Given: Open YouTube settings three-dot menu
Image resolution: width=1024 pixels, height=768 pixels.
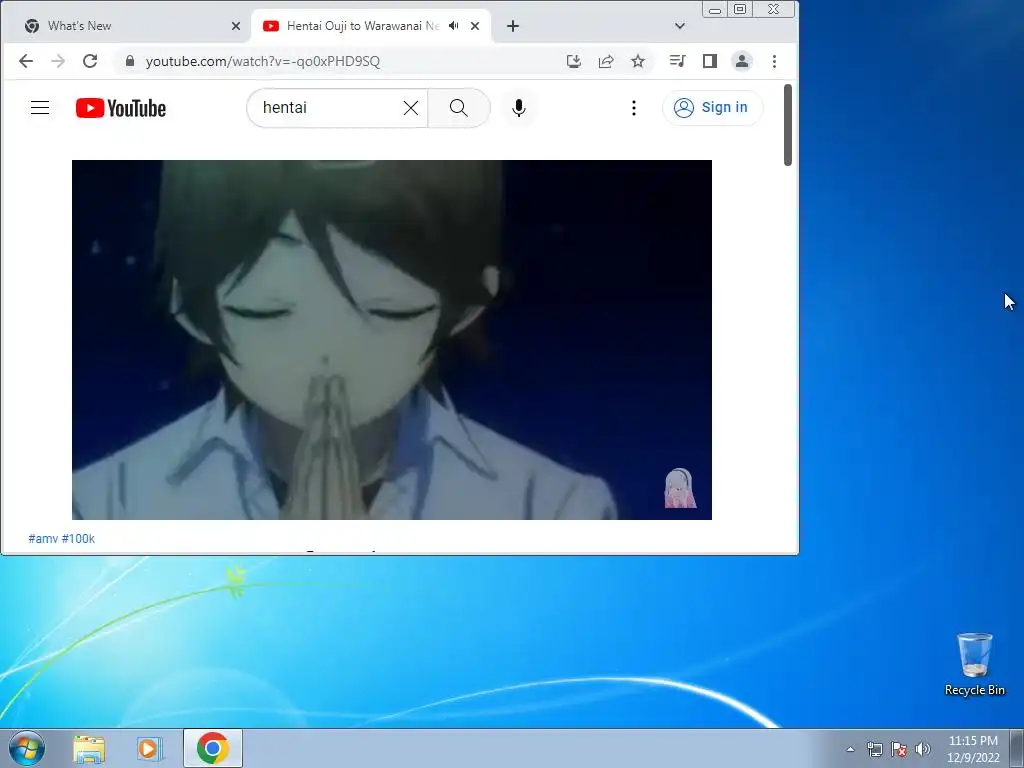Looking at the screenshot, I should [x=633, y=108].
